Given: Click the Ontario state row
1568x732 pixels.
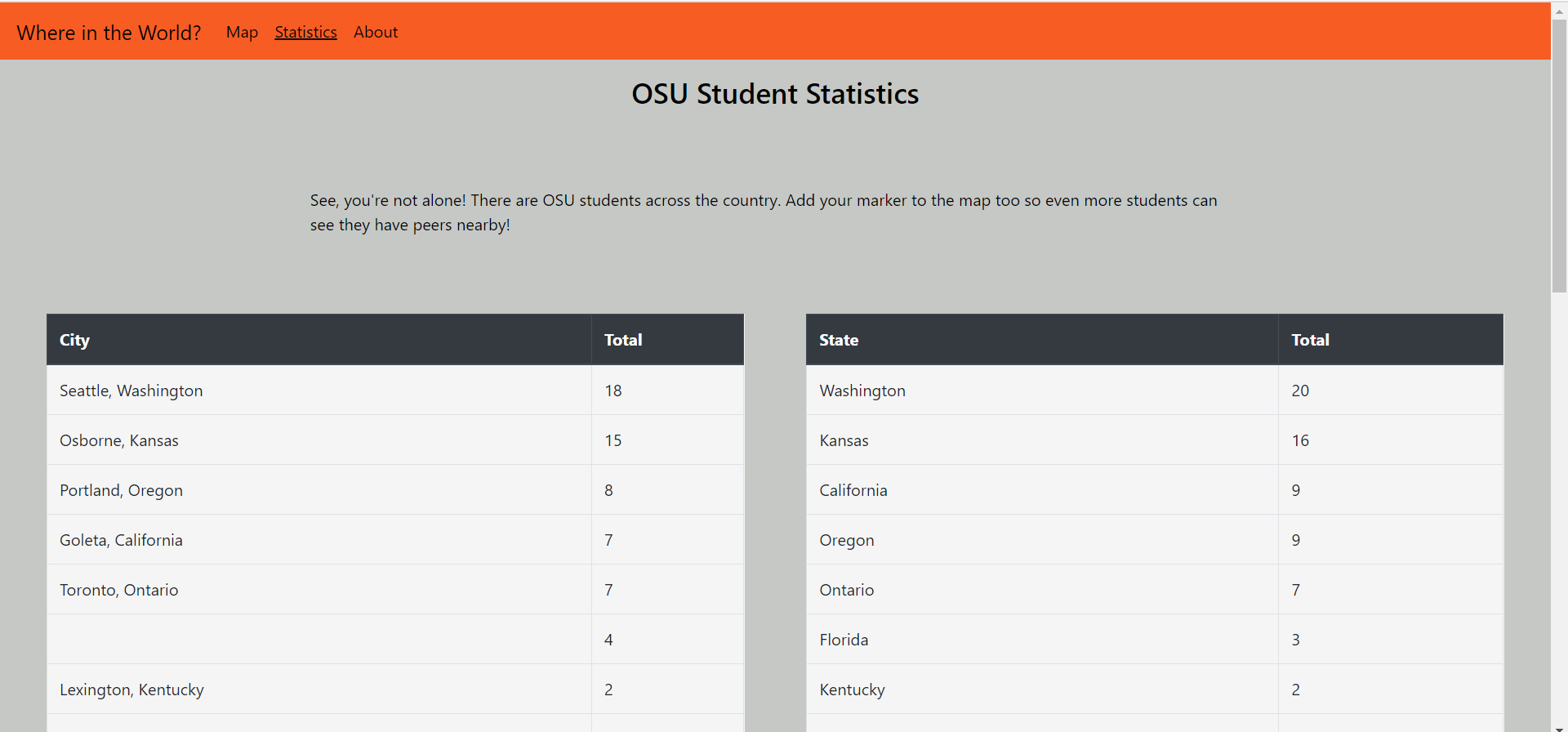Looking at the screenshot, I should pyautogui.click(x=1155, y=590).
